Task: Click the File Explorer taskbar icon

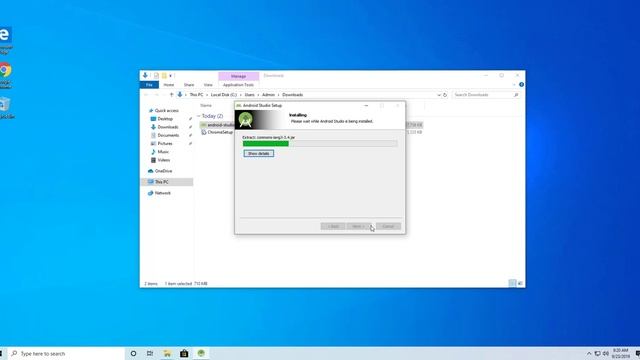Action: (x=167, y=353)
